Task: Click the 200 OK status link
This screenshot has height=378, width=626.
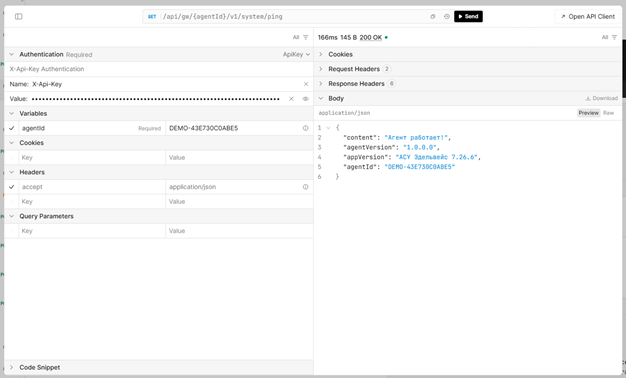Action: 370,38
